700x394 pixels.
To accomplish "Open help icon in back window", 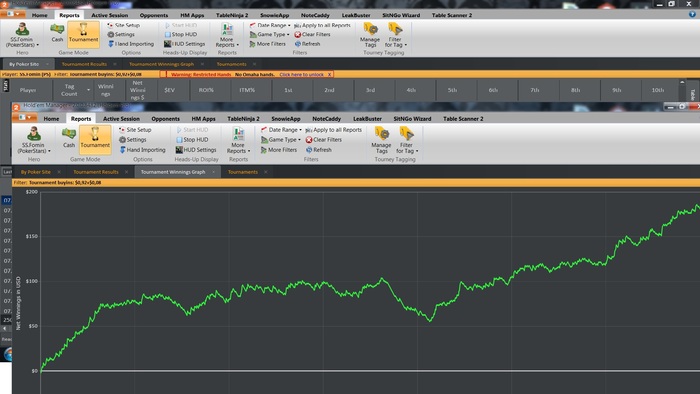I will click(x=692, y=15).
